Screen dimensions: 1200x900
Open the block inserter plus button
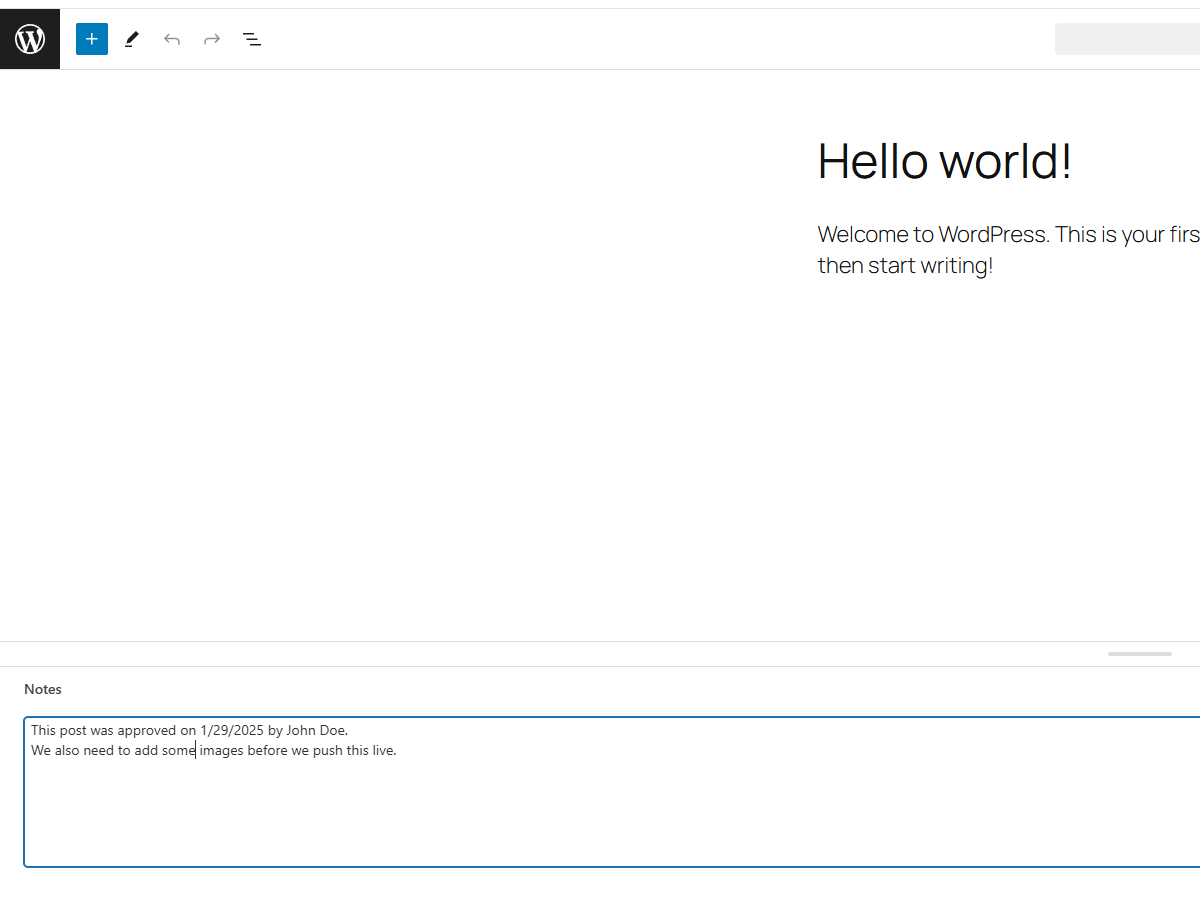pos(92,39)
